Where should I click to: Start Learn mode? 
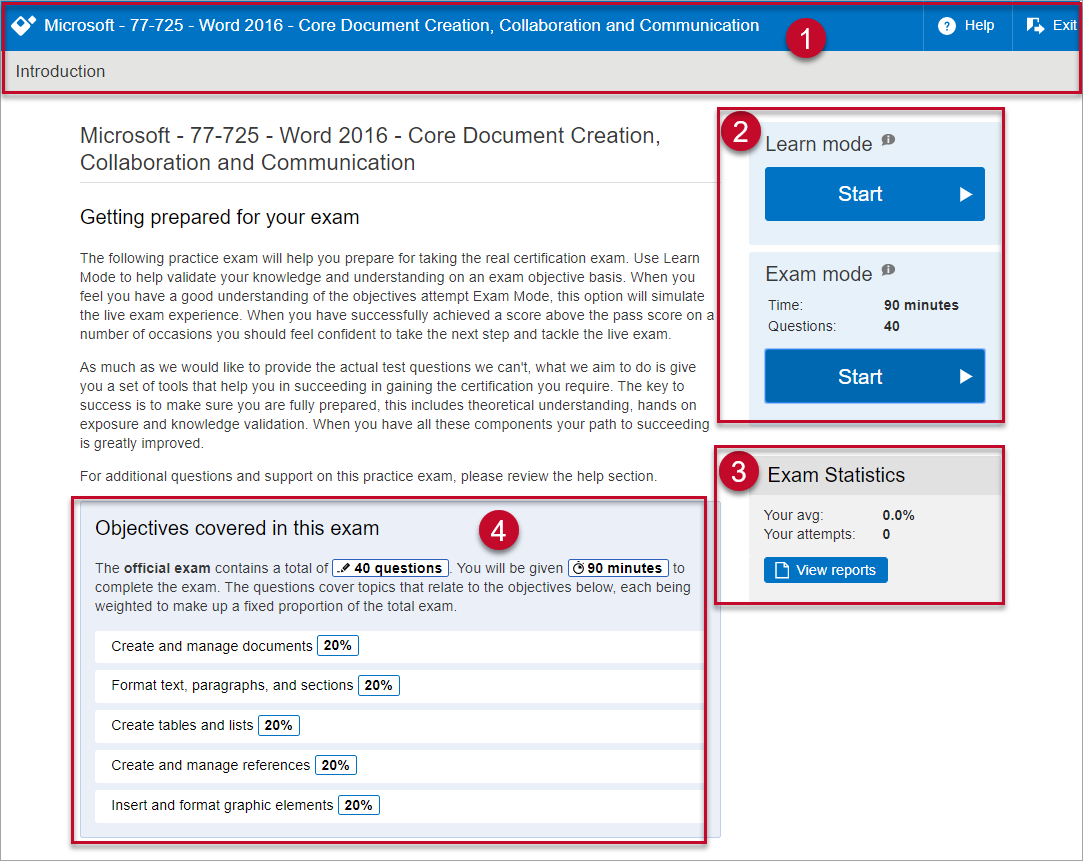(x=874, y=194)
